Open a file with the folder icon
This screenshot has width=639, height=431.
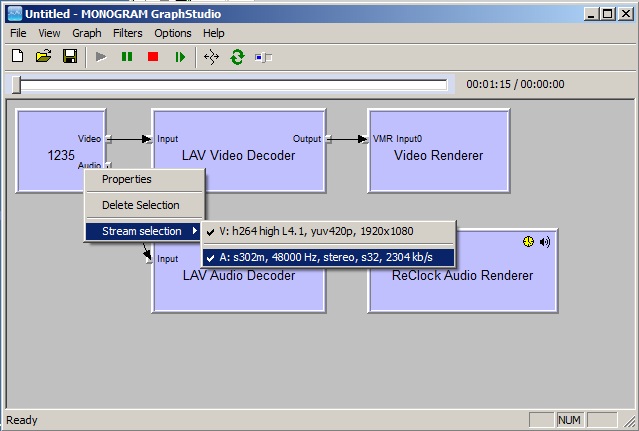pyautogui.click(x=44, y=56)
